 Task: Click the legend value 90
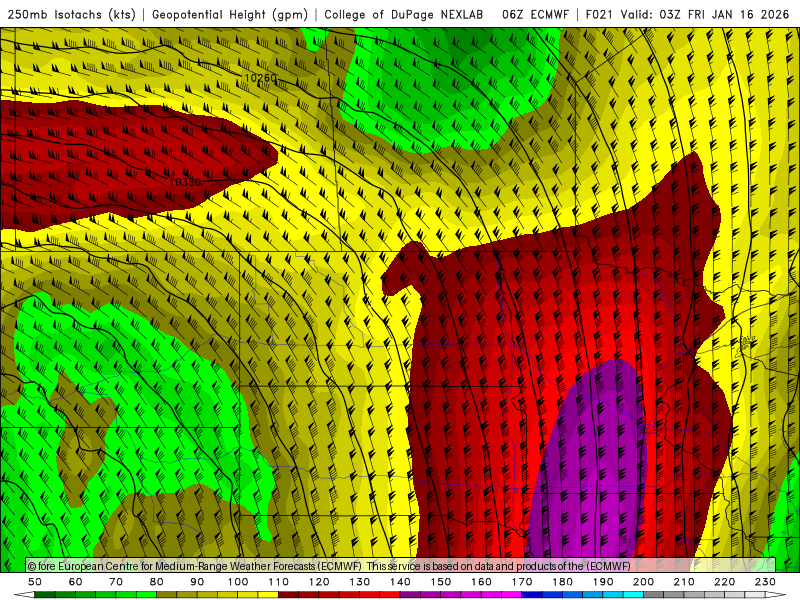point(197,582)
